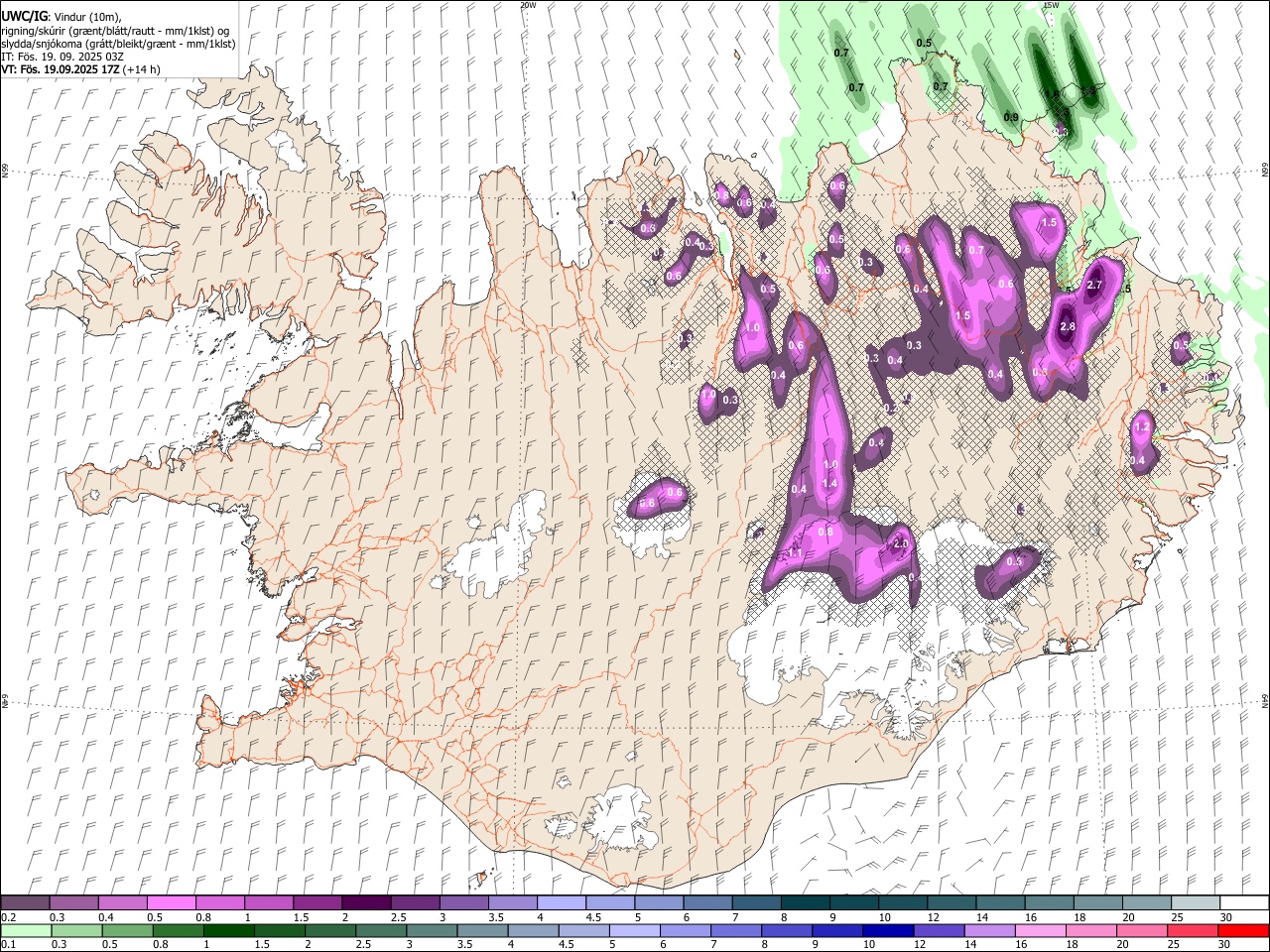Click the UWC/IG title text
This screenshot has width=1270, height=952.
tap(23, 17)
